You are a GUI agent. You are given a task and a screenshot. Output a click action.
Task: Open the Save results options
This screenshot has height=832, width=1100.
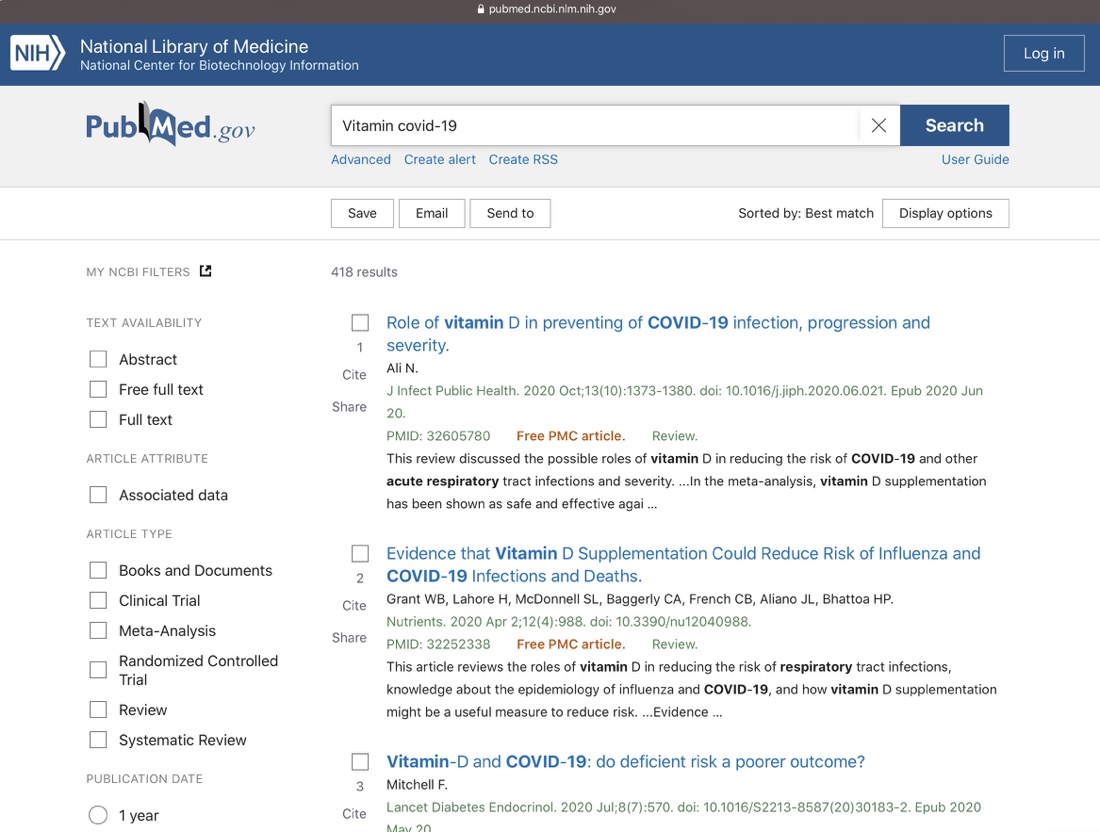click(x=362, y=213)
